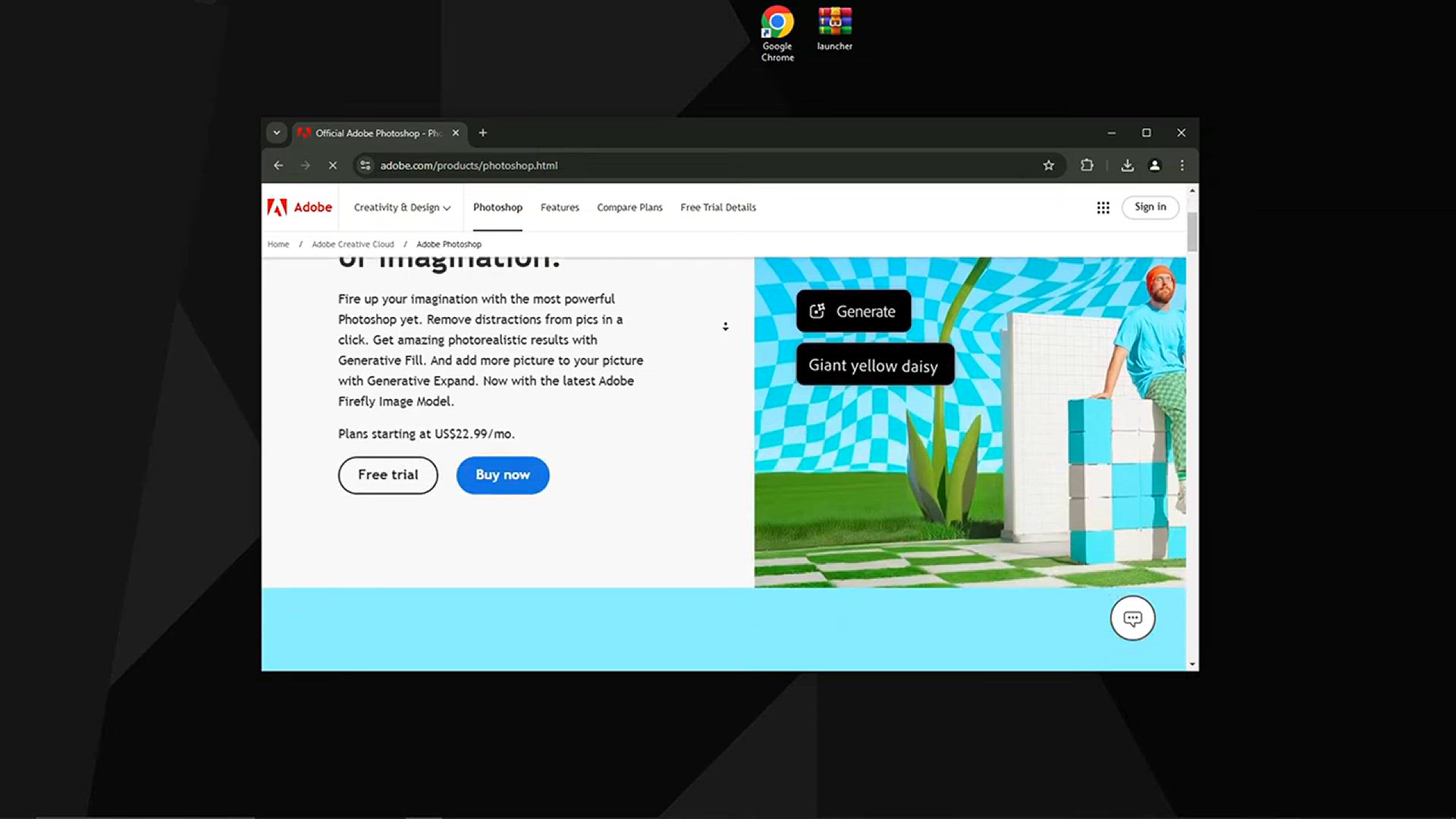Open the chat support bubble
The width and height of the screenshot is (1456, 819).
(1133, 619)
